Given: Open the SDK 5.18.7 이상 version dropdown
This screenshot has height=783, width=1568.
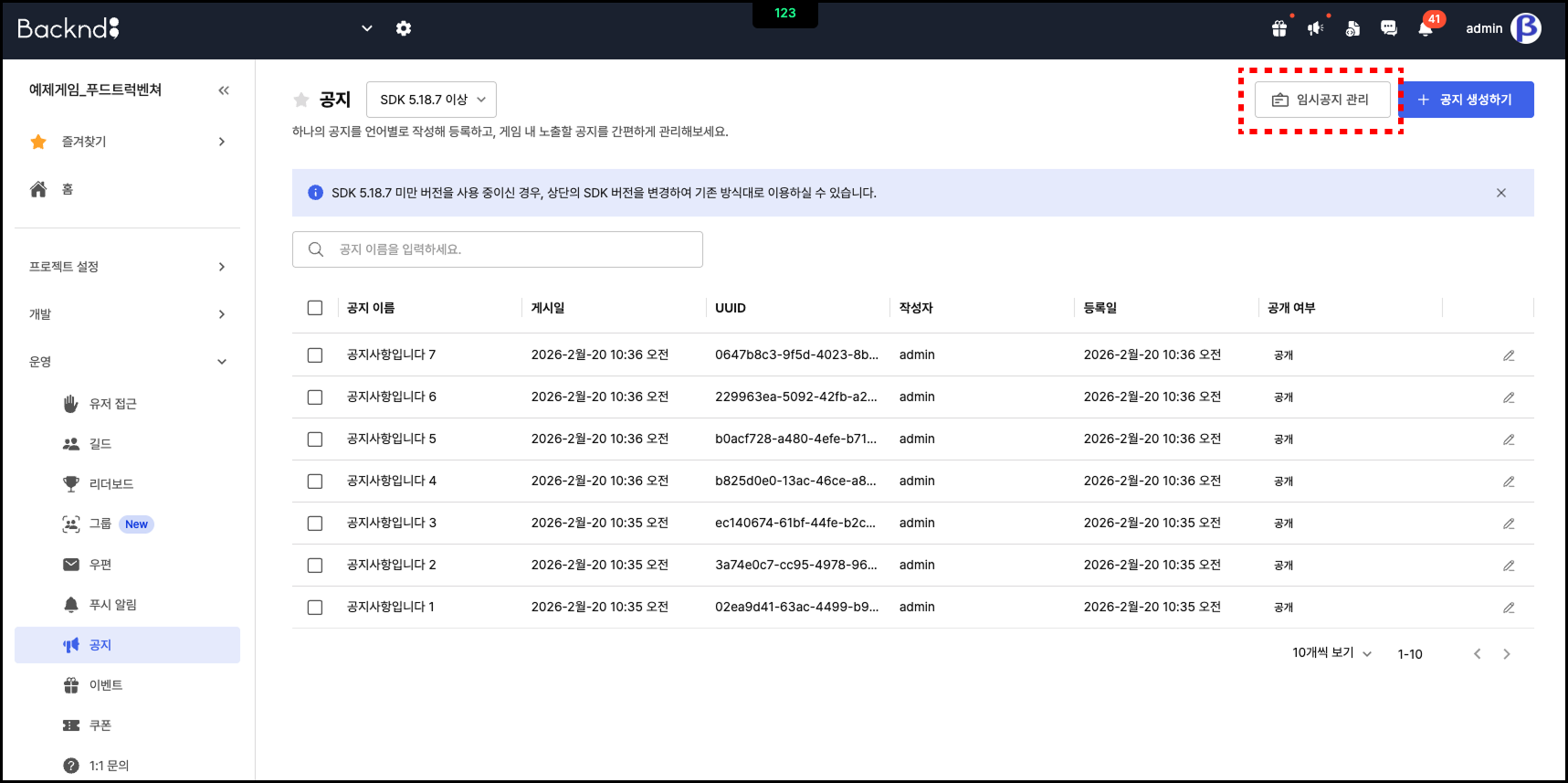Looking at the screenshot, I should [431, 100].
